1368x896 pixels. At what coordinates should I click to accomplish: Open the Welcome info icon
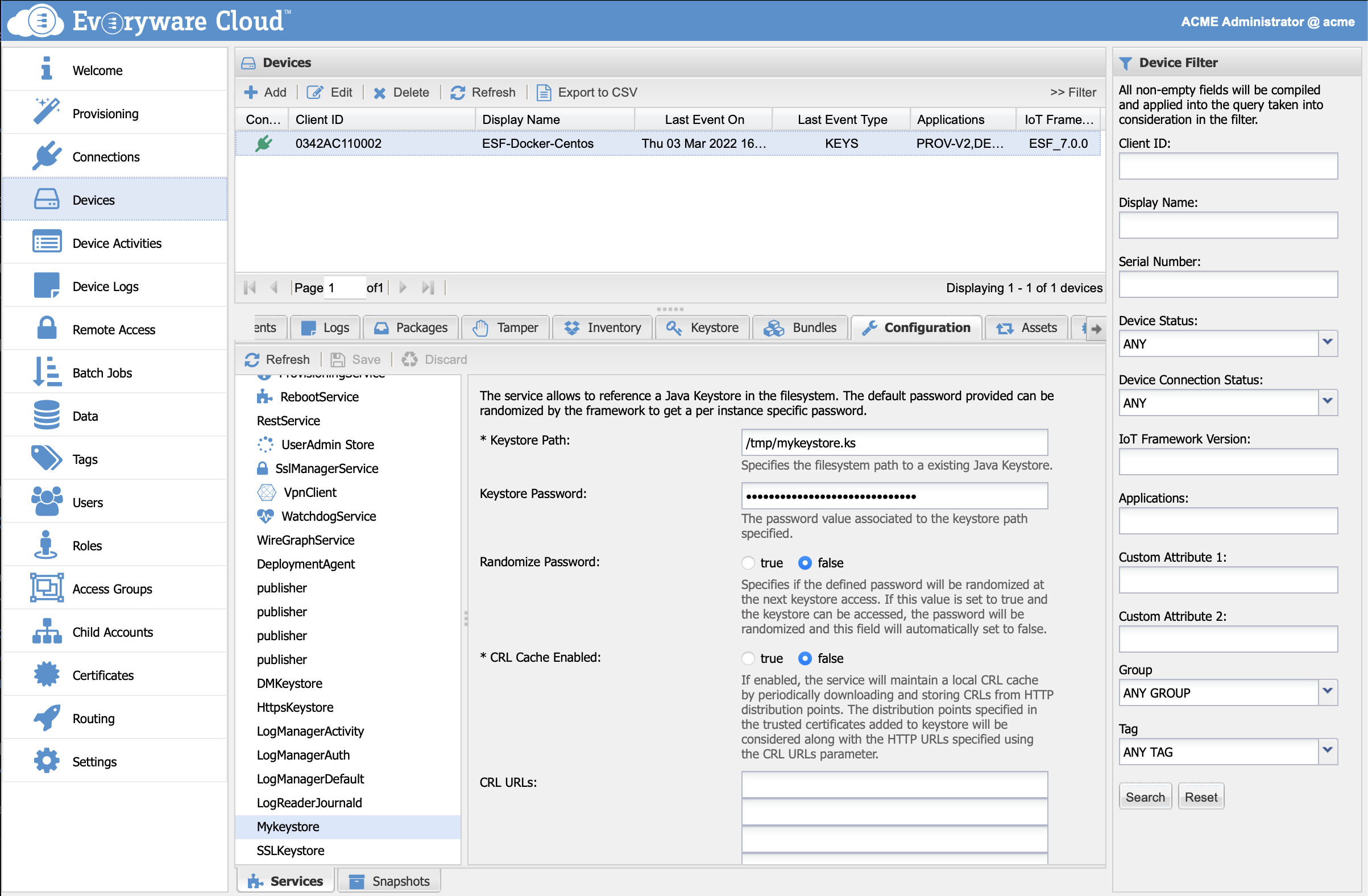click(47, 69)
